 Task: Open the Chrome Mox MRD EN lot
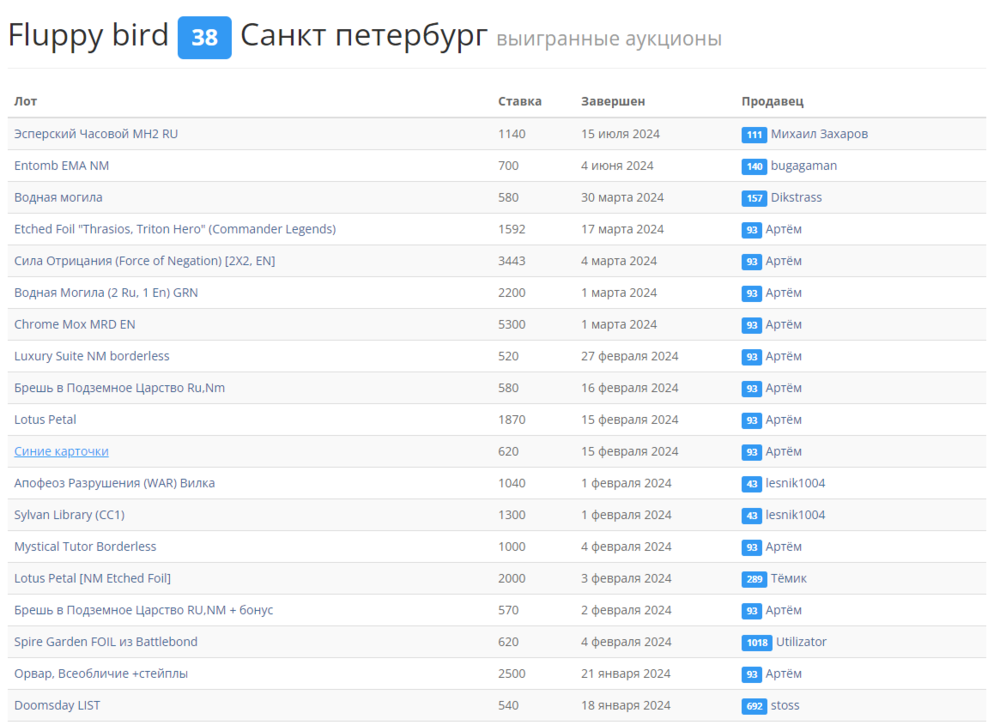coord(75,324)
